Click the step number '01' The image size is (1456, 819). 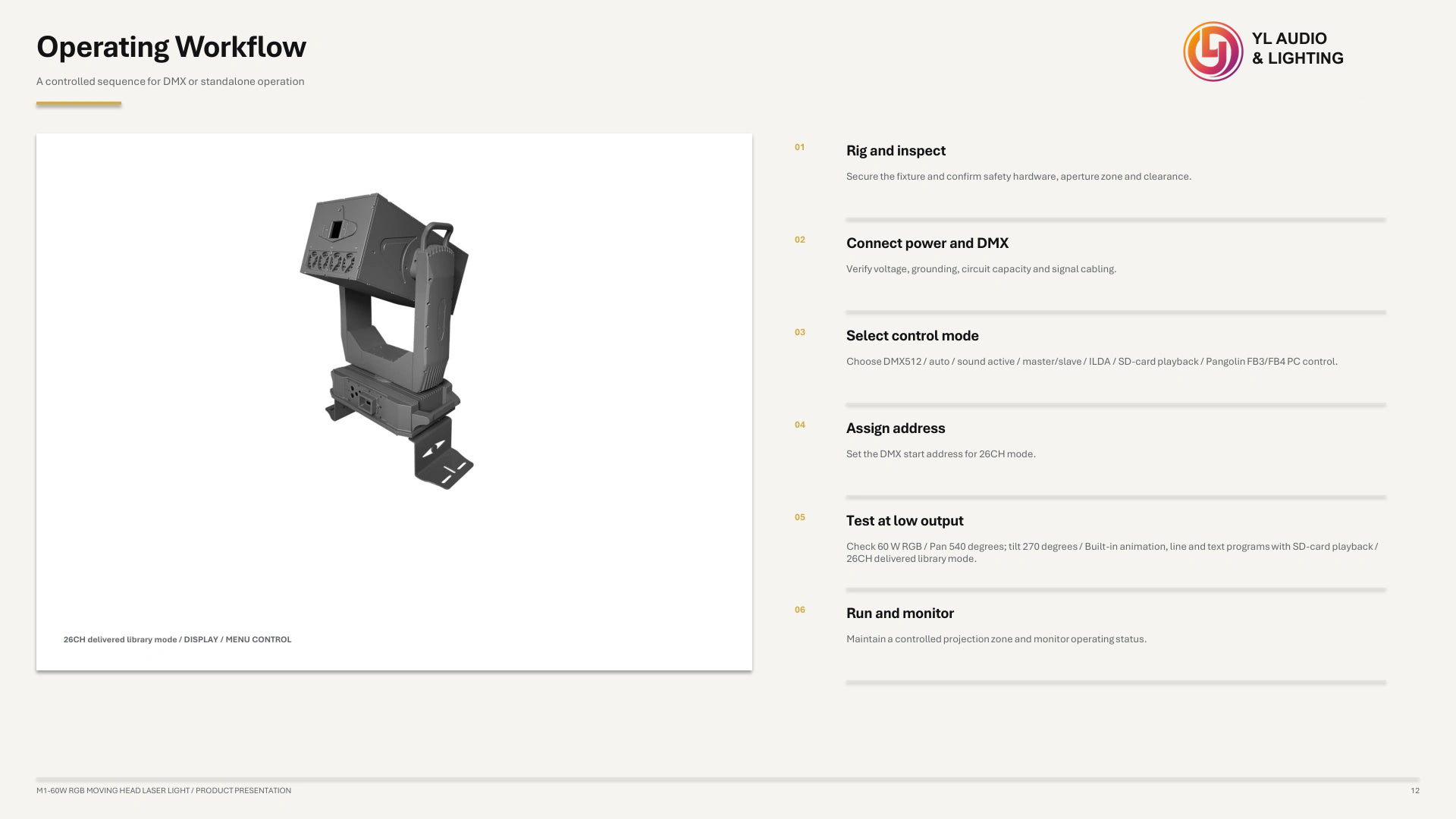pyautogui.click(x=799, y=147)
